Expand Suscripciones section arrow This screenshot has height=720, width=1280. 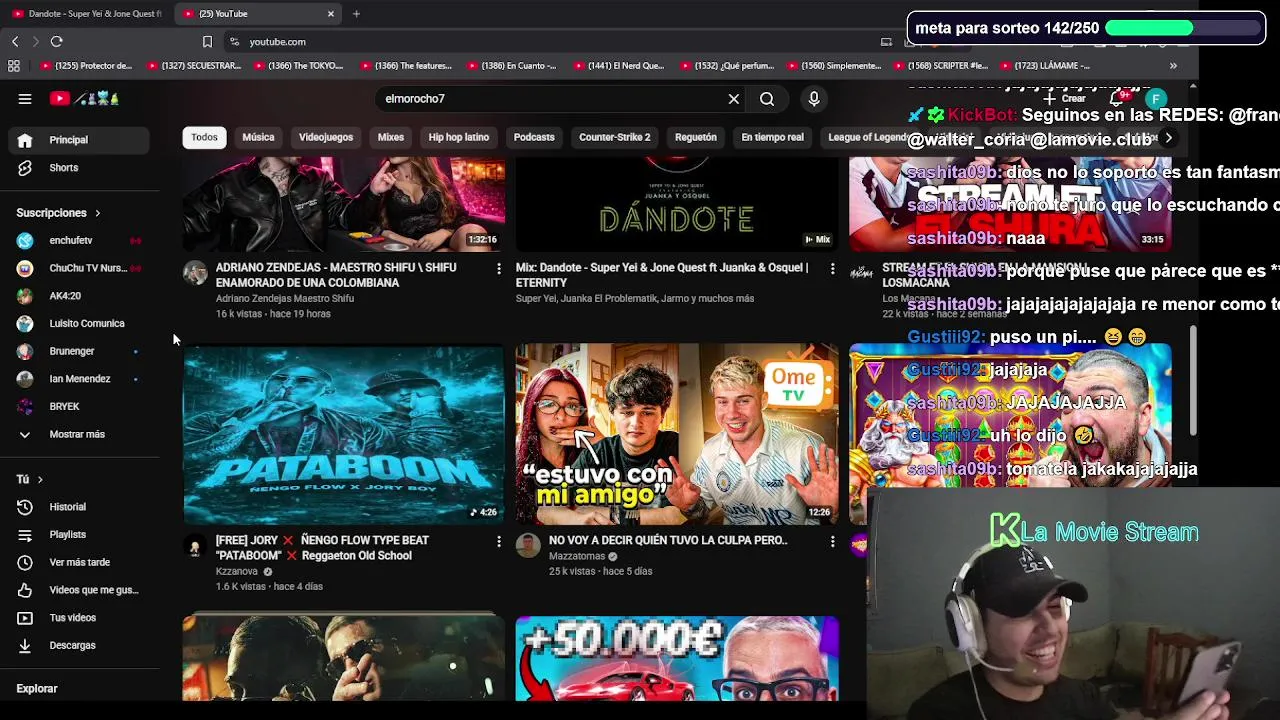click(x=97, y=213)
